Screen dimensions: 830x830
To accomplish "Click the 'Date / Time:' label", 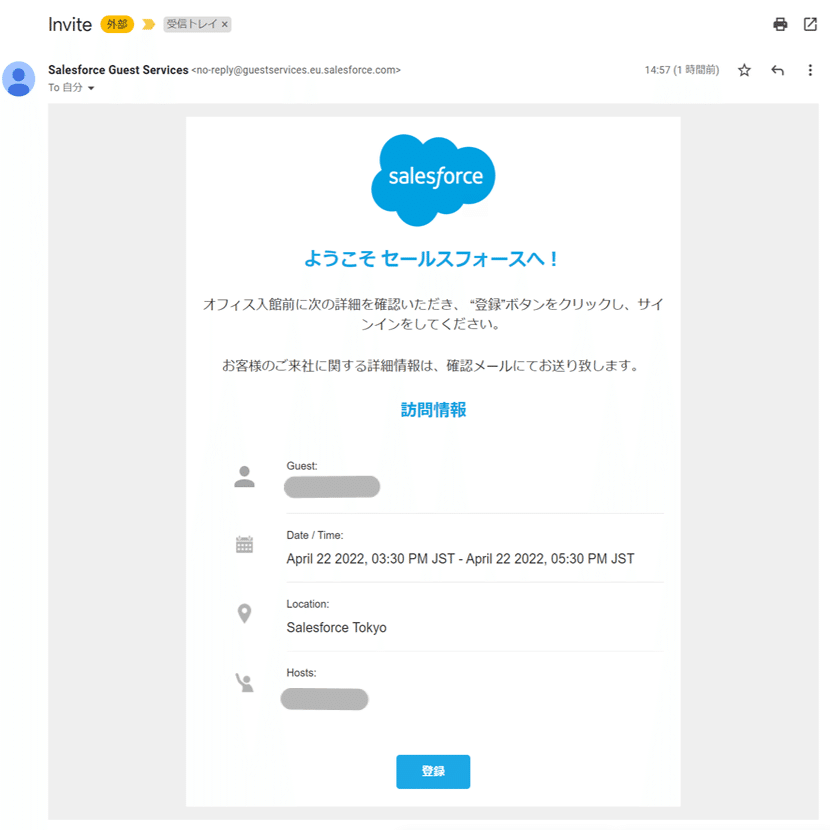I will tap(315, 535).
